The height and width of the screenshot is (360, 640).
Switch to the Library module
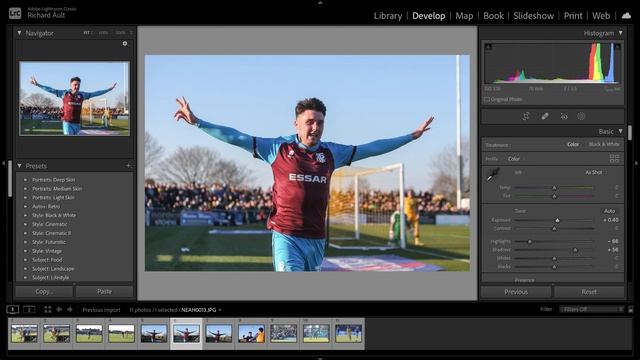pos(388,16)
